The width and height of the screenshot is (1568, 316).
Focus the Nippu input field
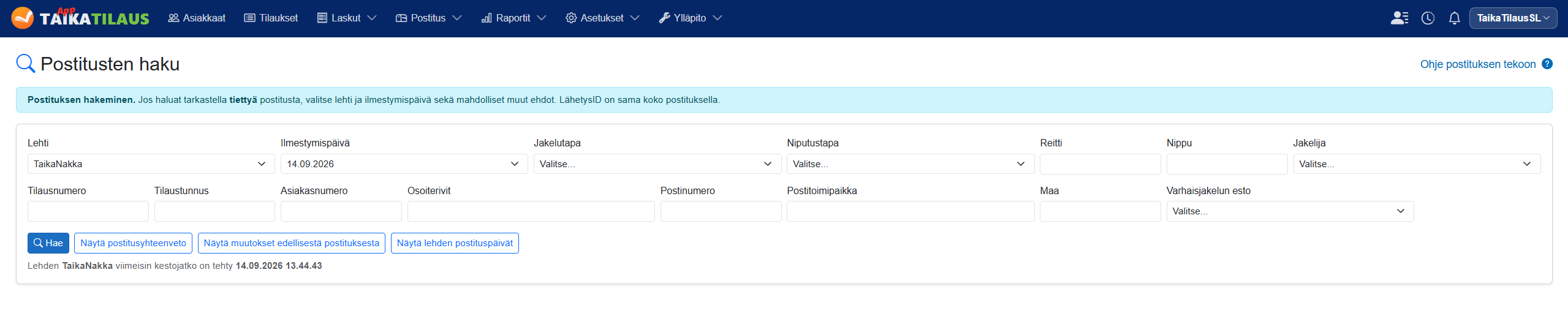tap(1227, 164)
